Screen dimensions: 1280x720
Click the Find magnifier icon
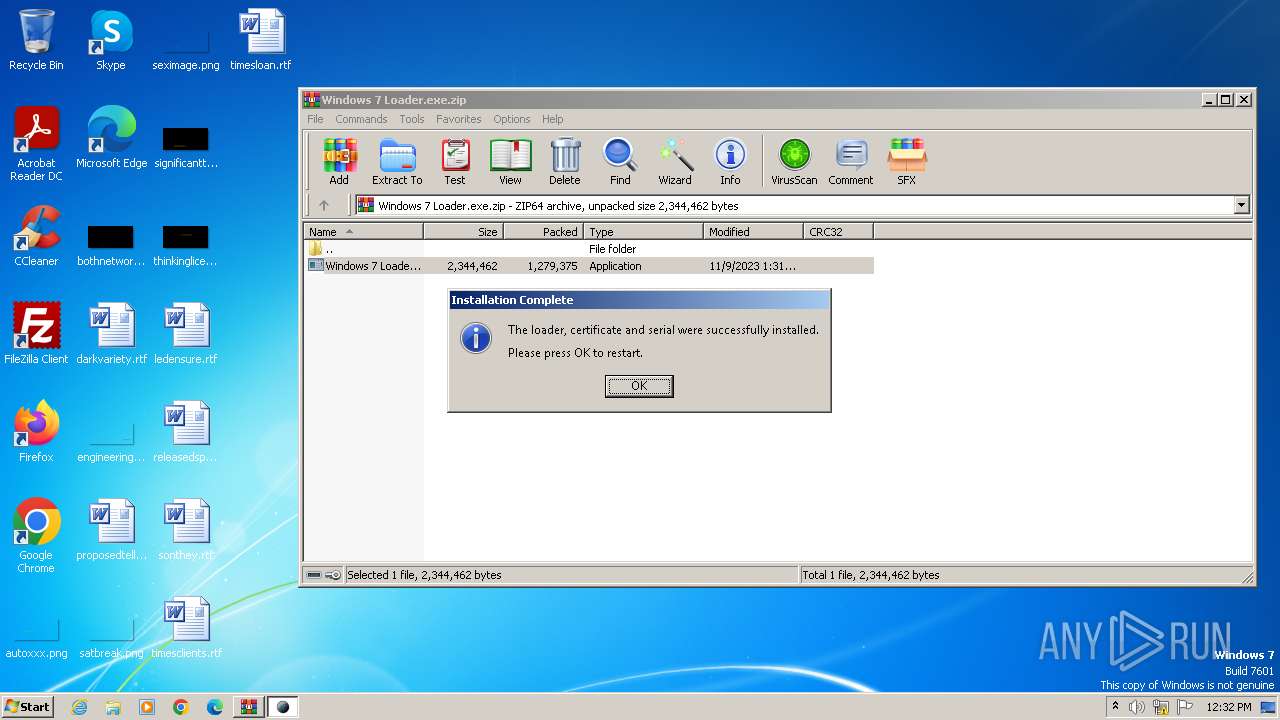point(620,162)
